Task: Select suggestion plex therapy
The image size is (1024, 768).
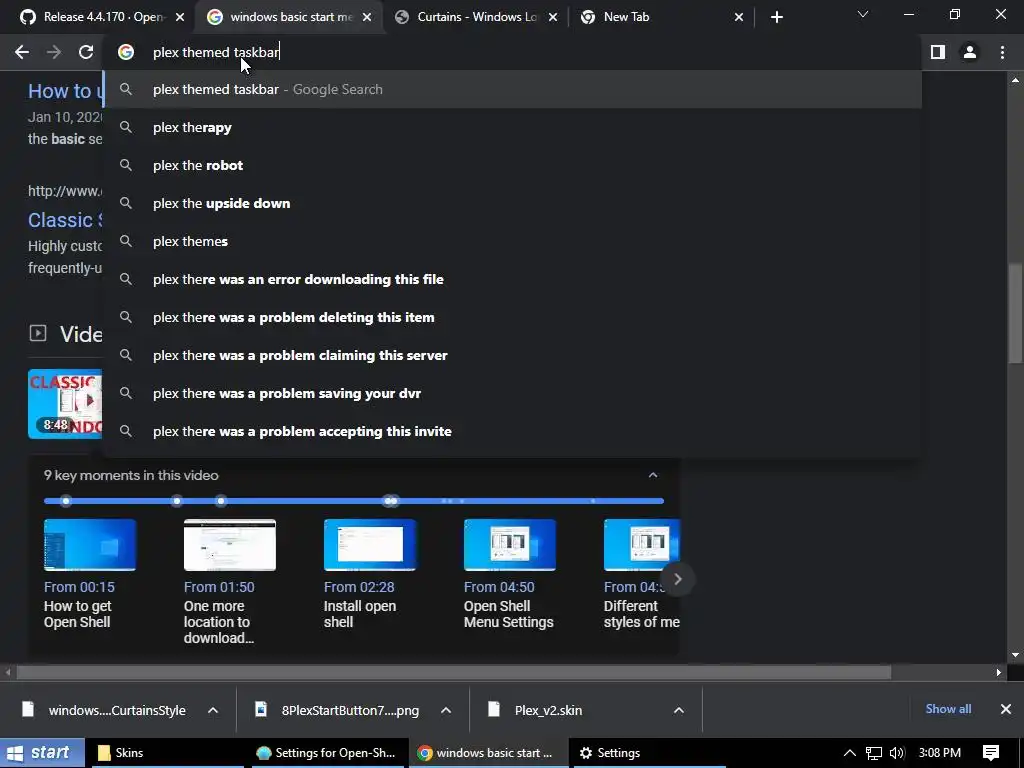Action: pyautogui.click(x=513, y=127)
